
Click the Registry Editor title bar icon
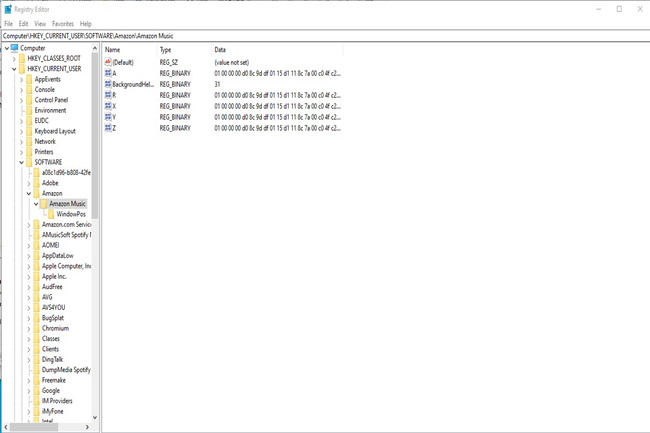[8, 9]
